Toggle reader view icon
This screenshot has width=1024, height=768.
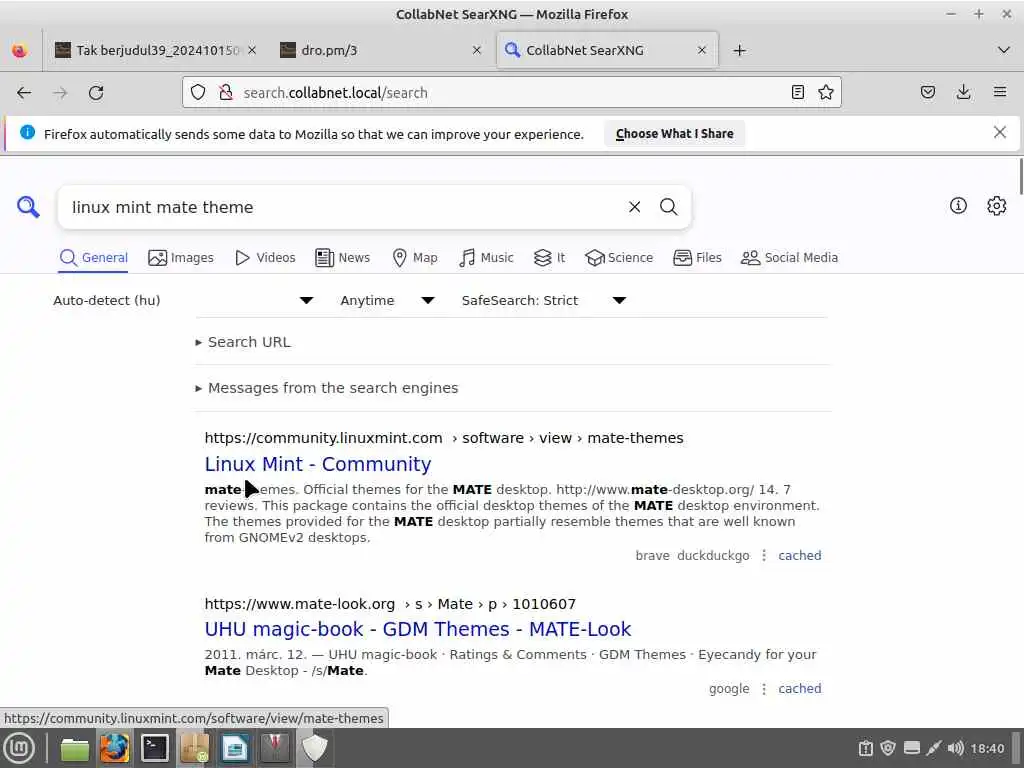[797, 92]
